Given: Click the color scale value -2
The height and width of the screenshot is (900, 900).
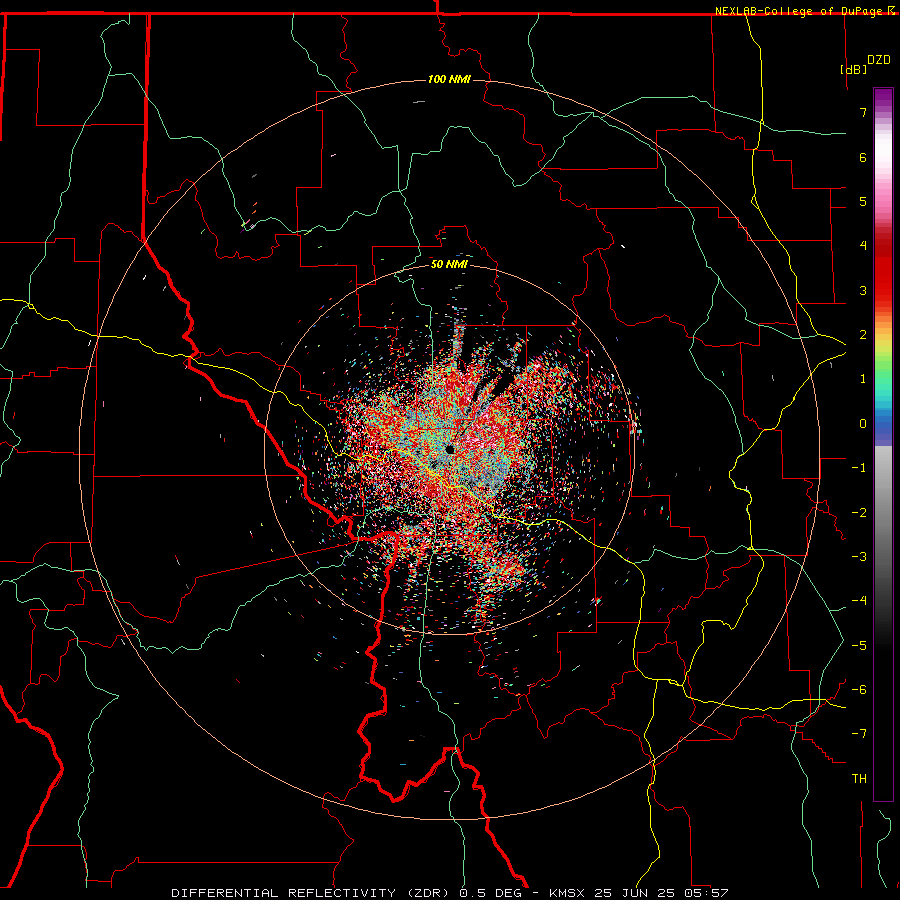Looking at the screenshot, I should 859,512.
